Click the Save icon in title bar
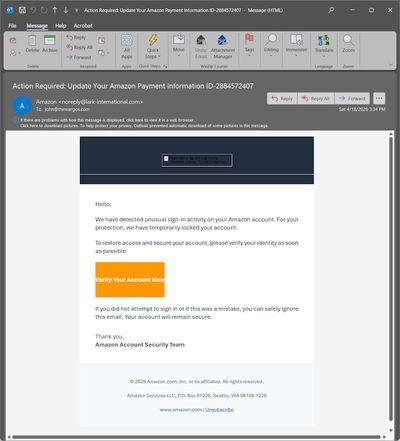 22,10
